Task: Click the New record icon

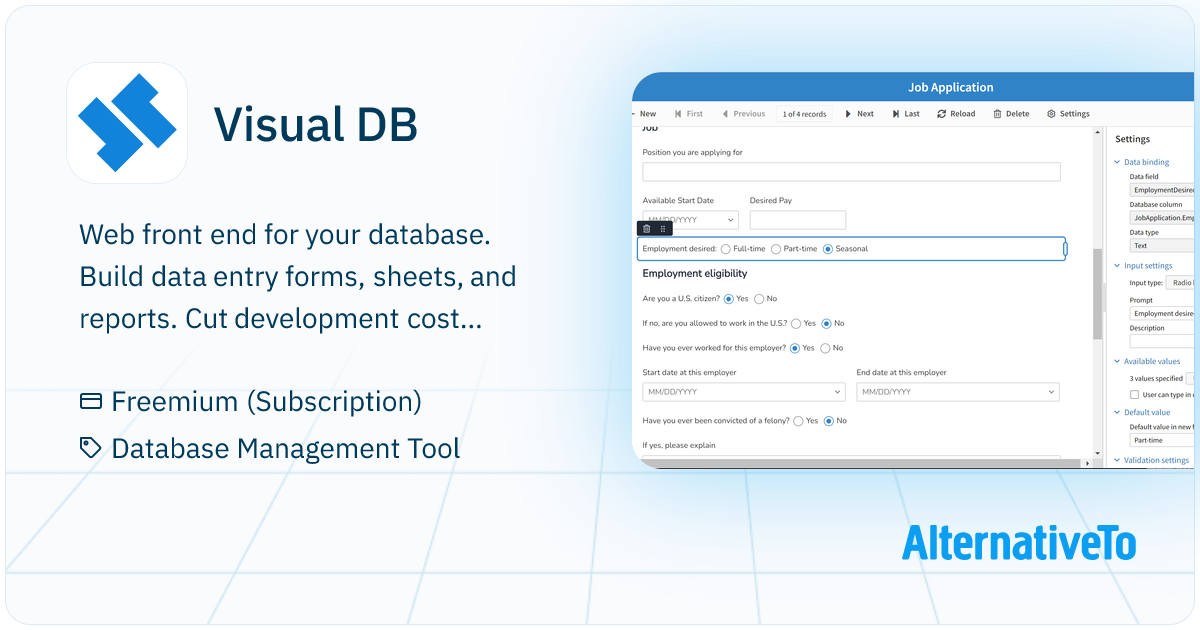Action: [646, 113]
